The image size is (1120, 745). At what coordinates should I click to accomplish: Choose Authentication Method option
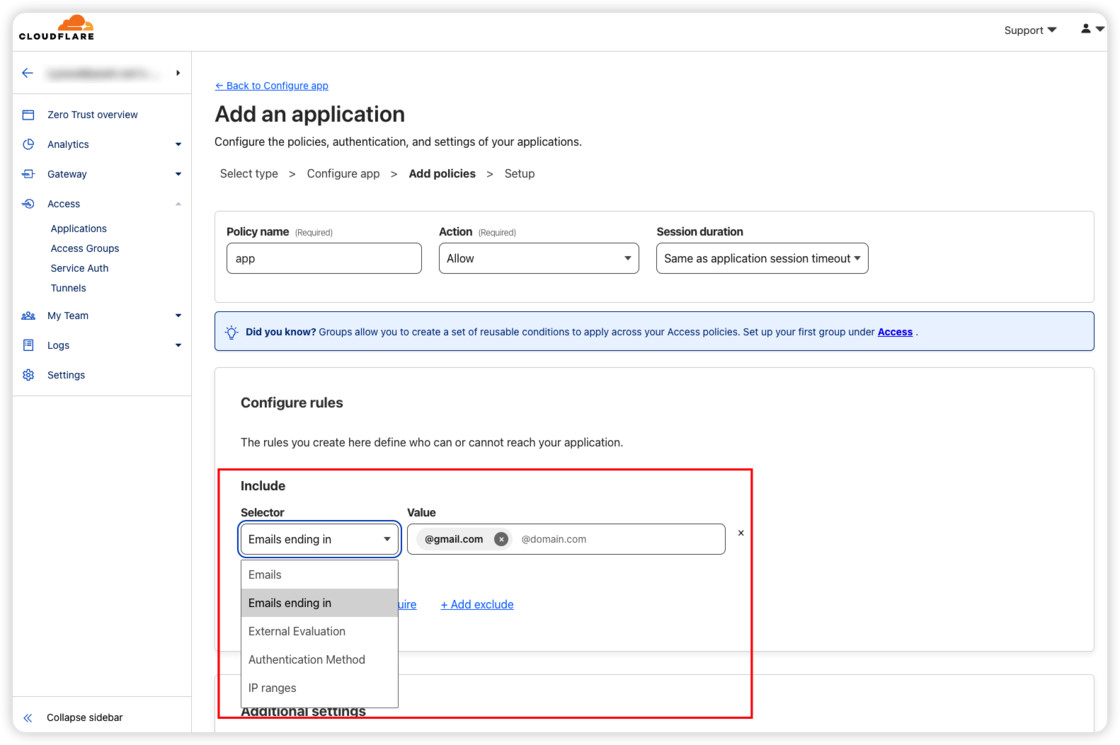[x=319, y=660]
